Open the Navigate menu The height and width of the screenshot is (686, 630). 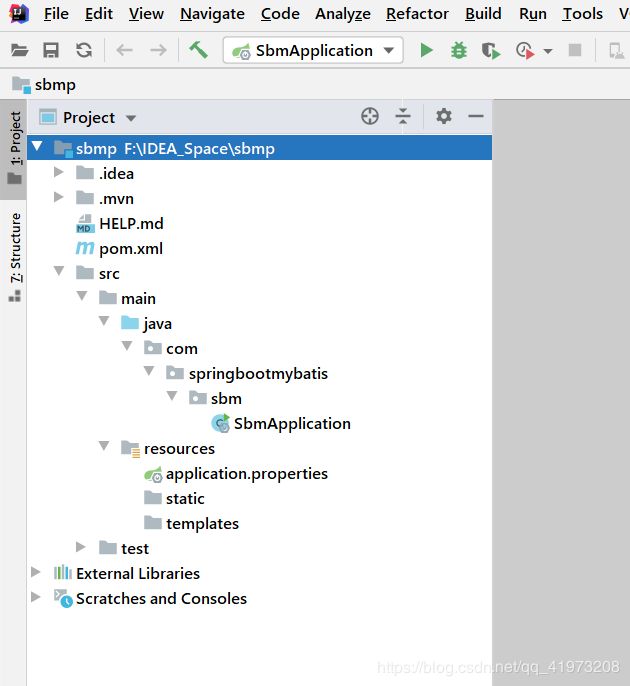point(212,14)
